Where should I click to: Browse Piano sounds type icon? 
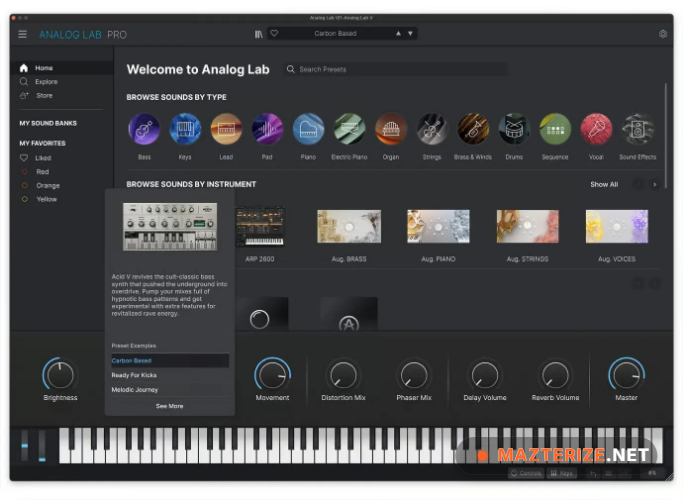coord(308,129)
